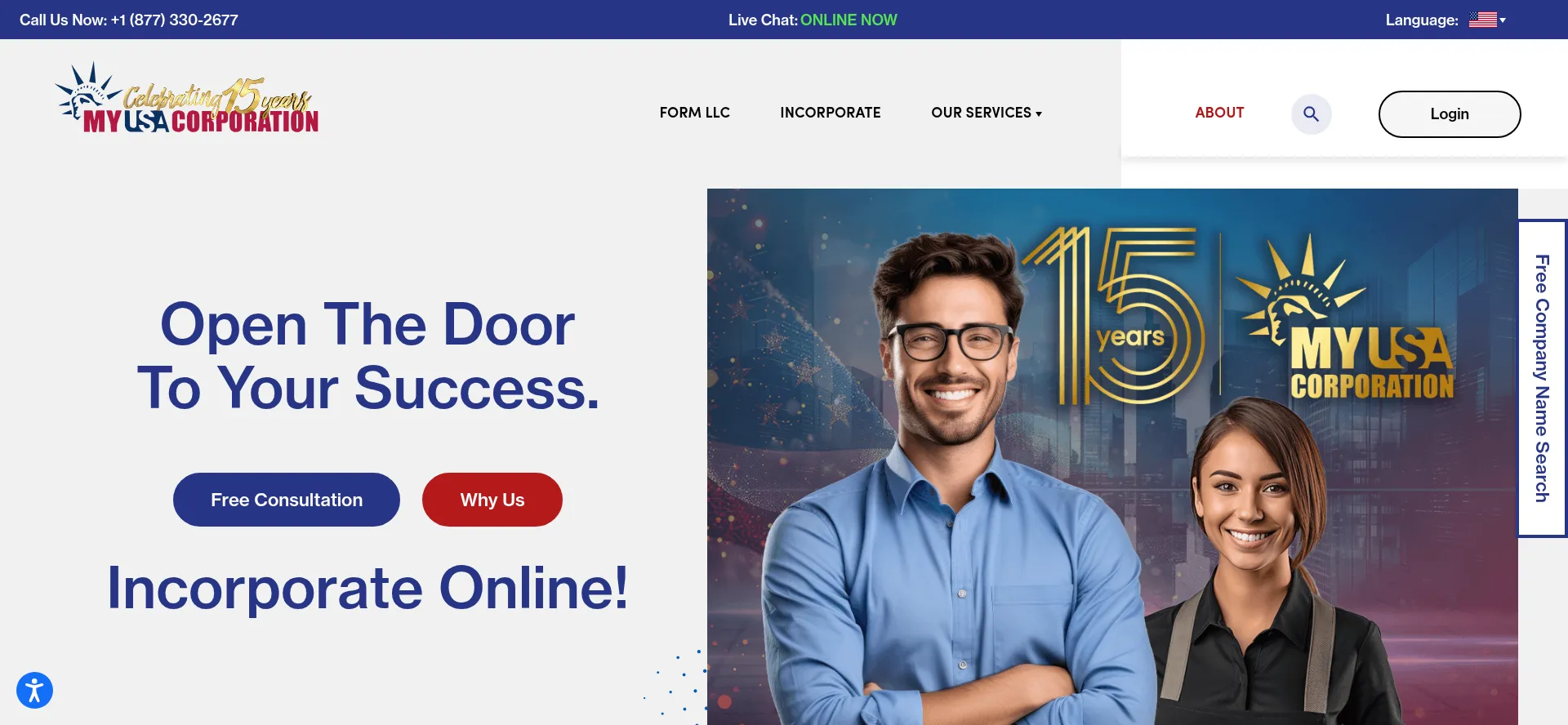Expand the language selector arrow
The width and height of the screenshot is (1568, 725).
click(x=1503, y=20)
